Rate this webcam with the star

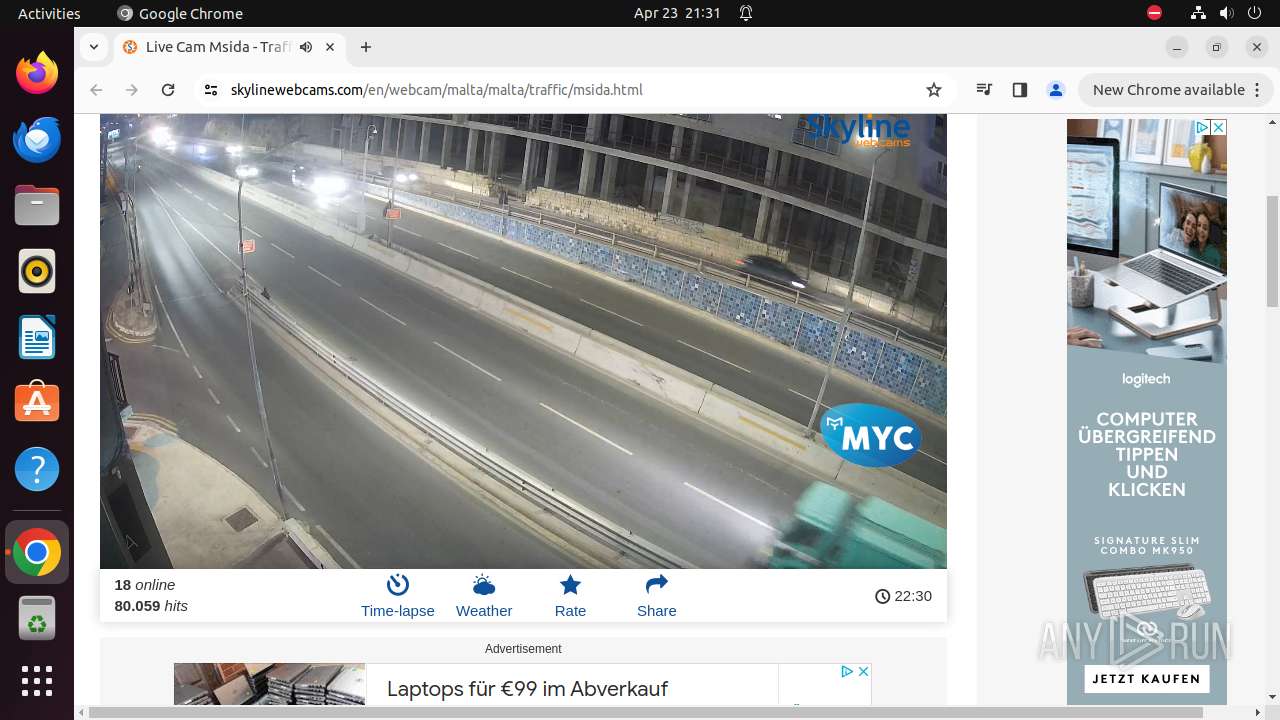pos(570,597)
